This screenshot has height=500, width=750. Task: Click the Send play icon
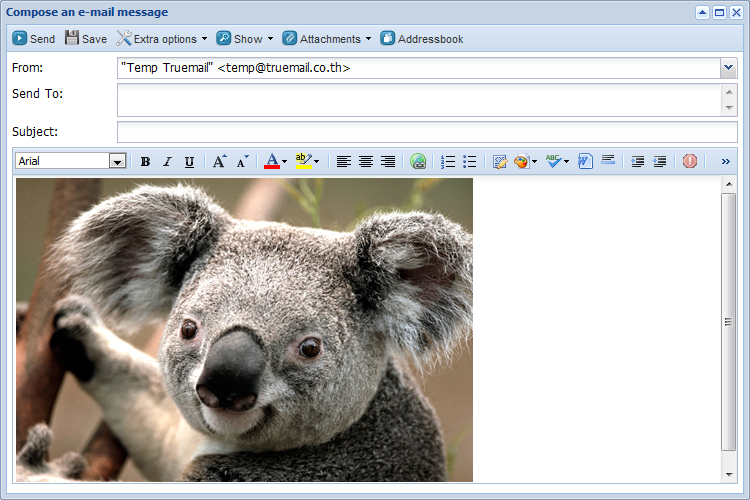pos(20,38)
